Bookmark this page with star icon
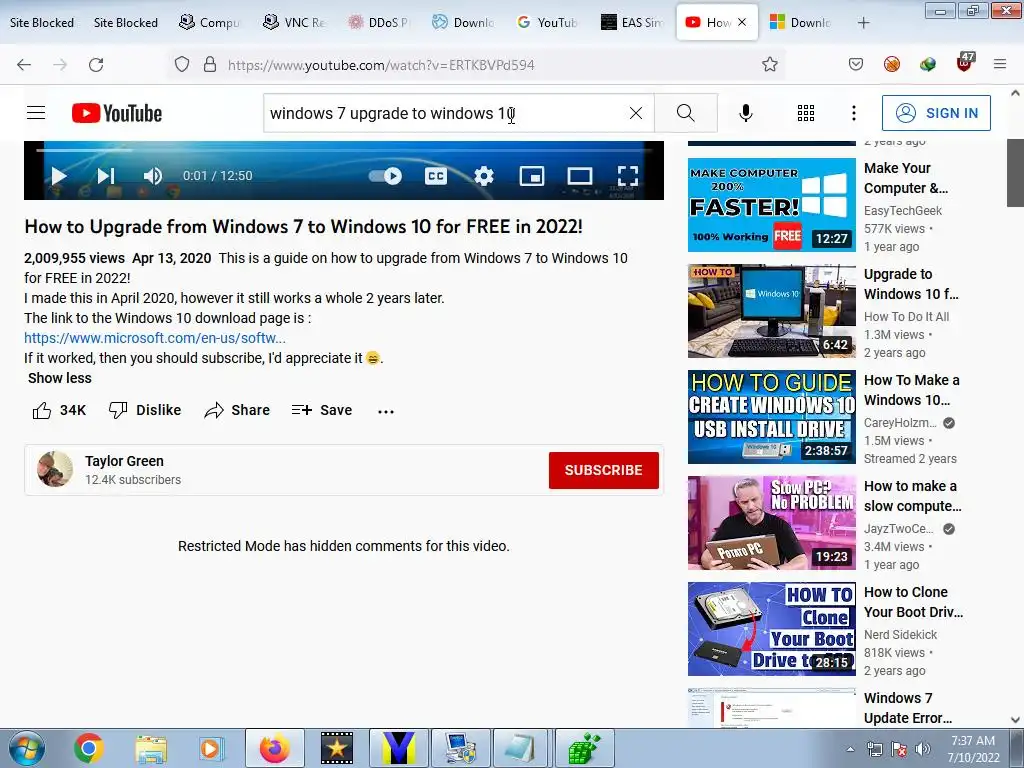 (x=770, y=64)
